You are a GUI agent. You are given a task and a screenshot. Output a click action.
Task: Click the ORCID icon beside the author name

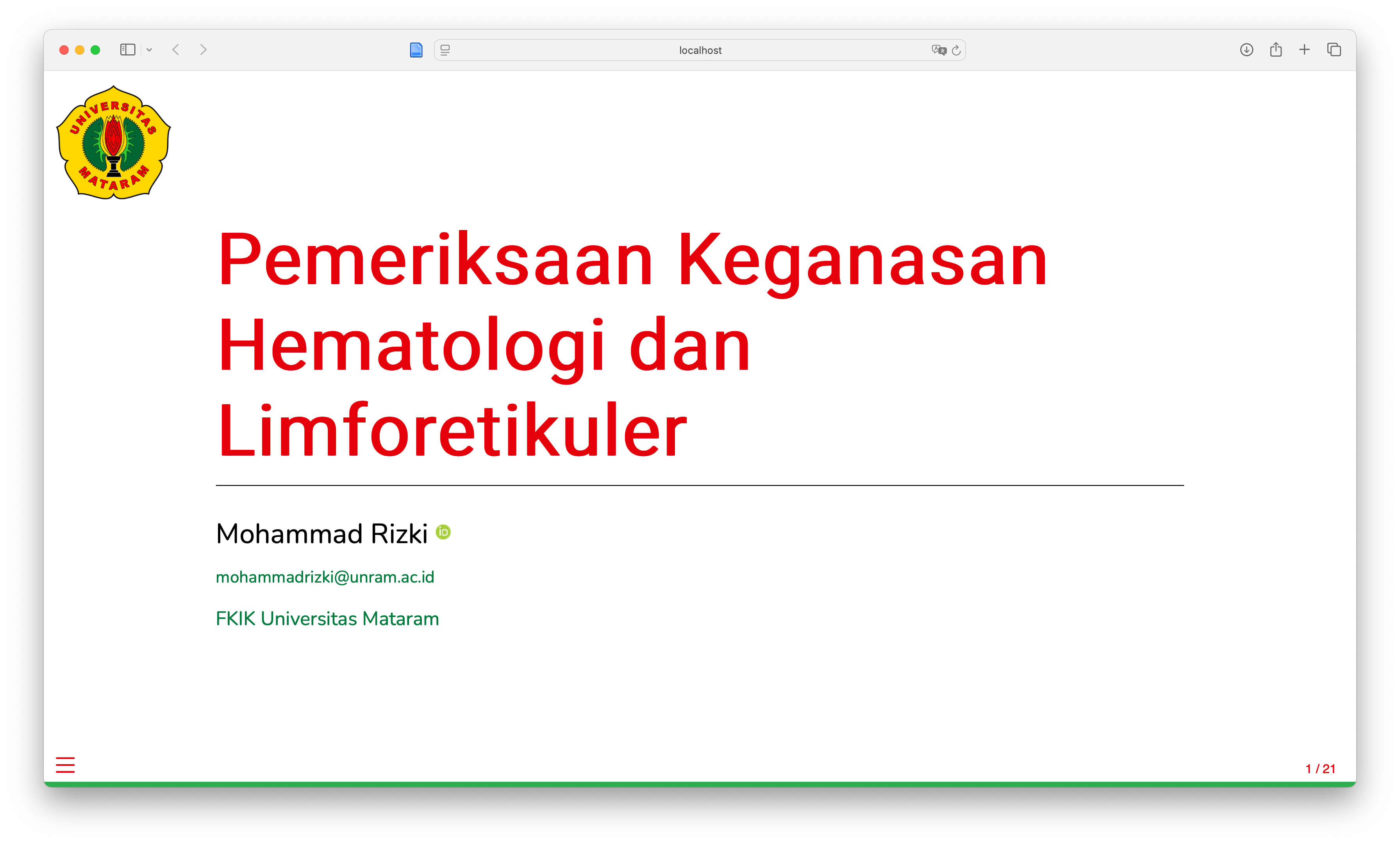pyautogui.click(x=443, y=532)
